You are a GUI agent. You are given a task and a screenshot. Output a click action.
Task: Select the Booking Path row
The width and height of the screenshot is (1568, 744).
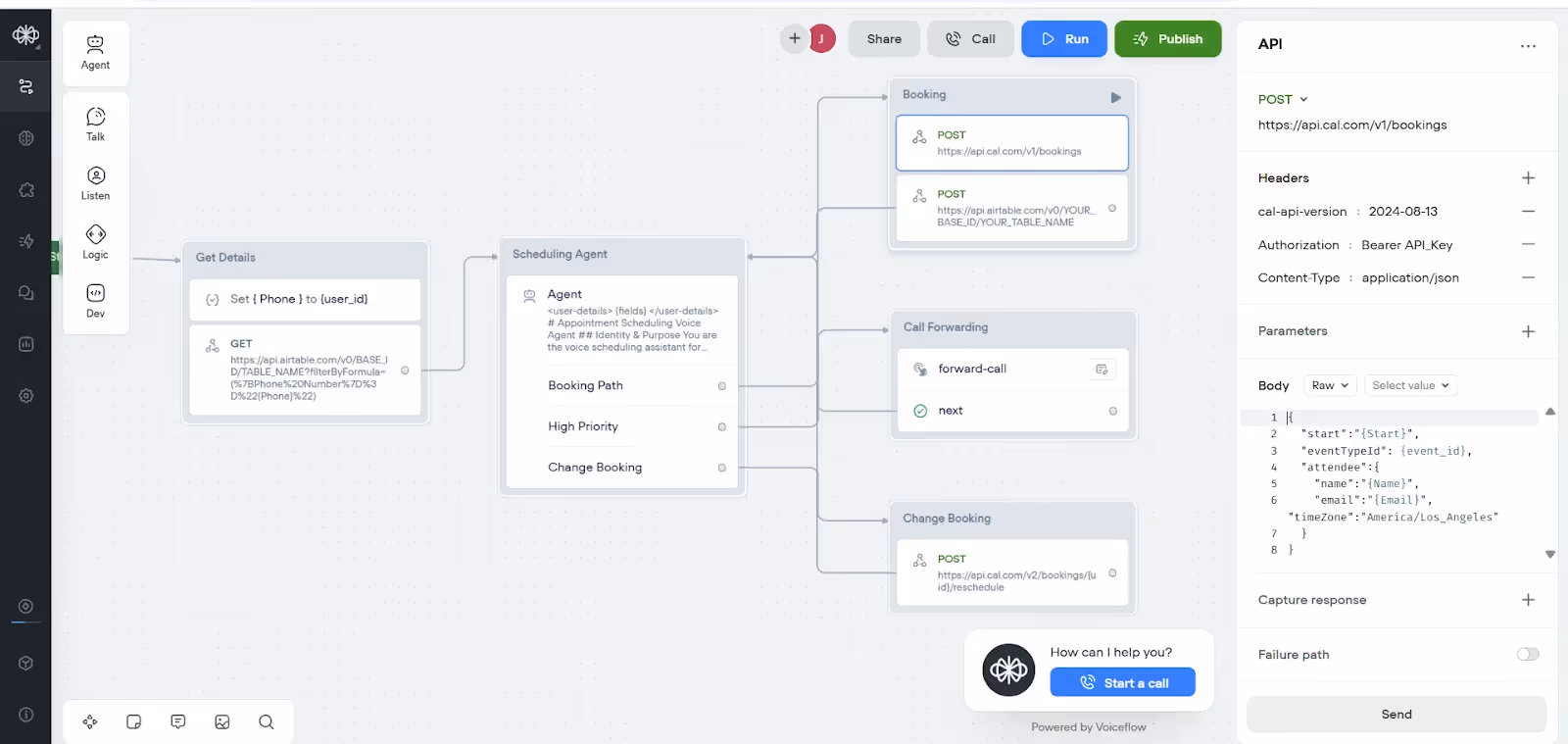coord(623,386)
